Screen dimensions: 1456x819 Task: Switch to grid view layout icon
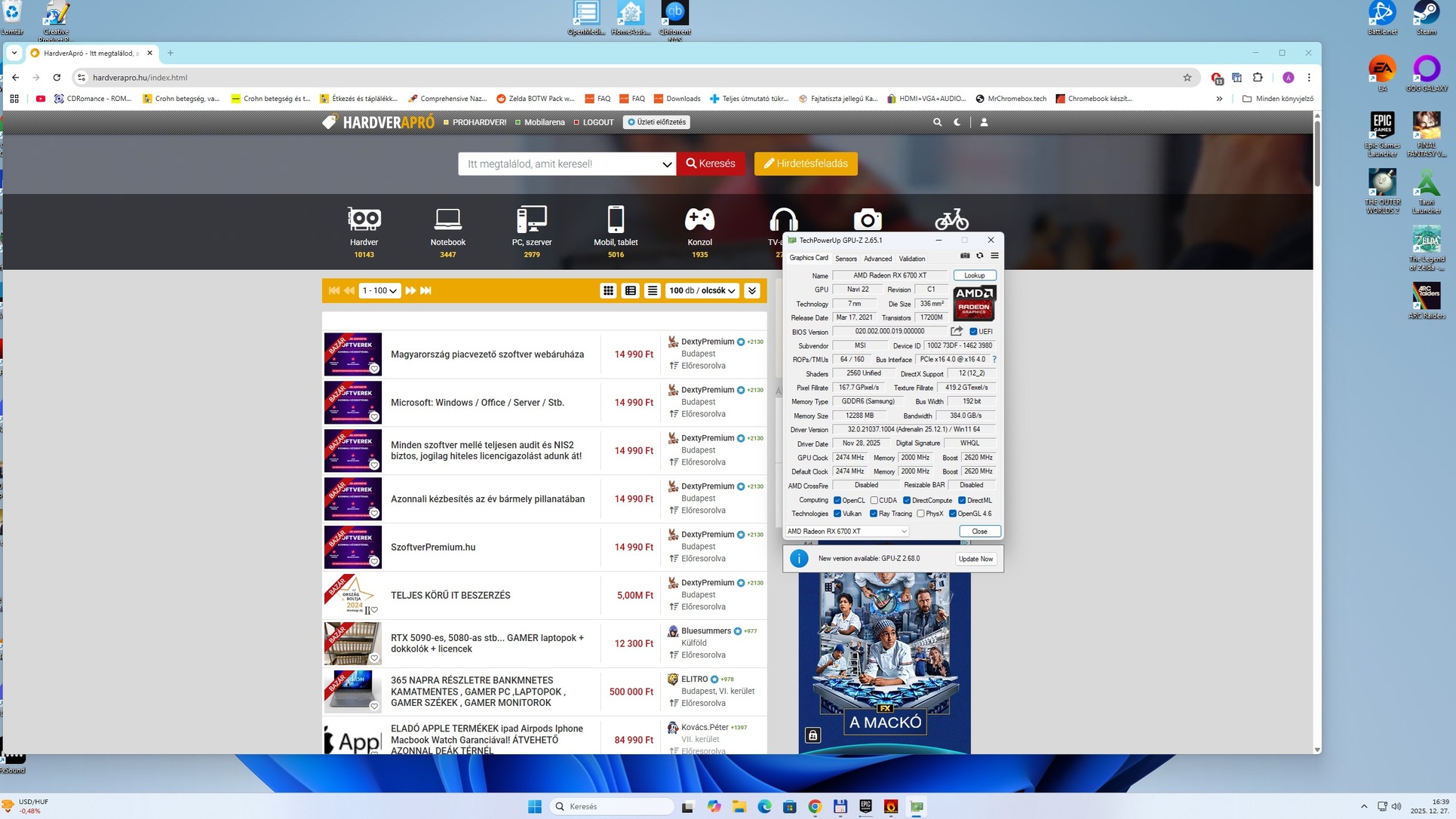[608, 290]
